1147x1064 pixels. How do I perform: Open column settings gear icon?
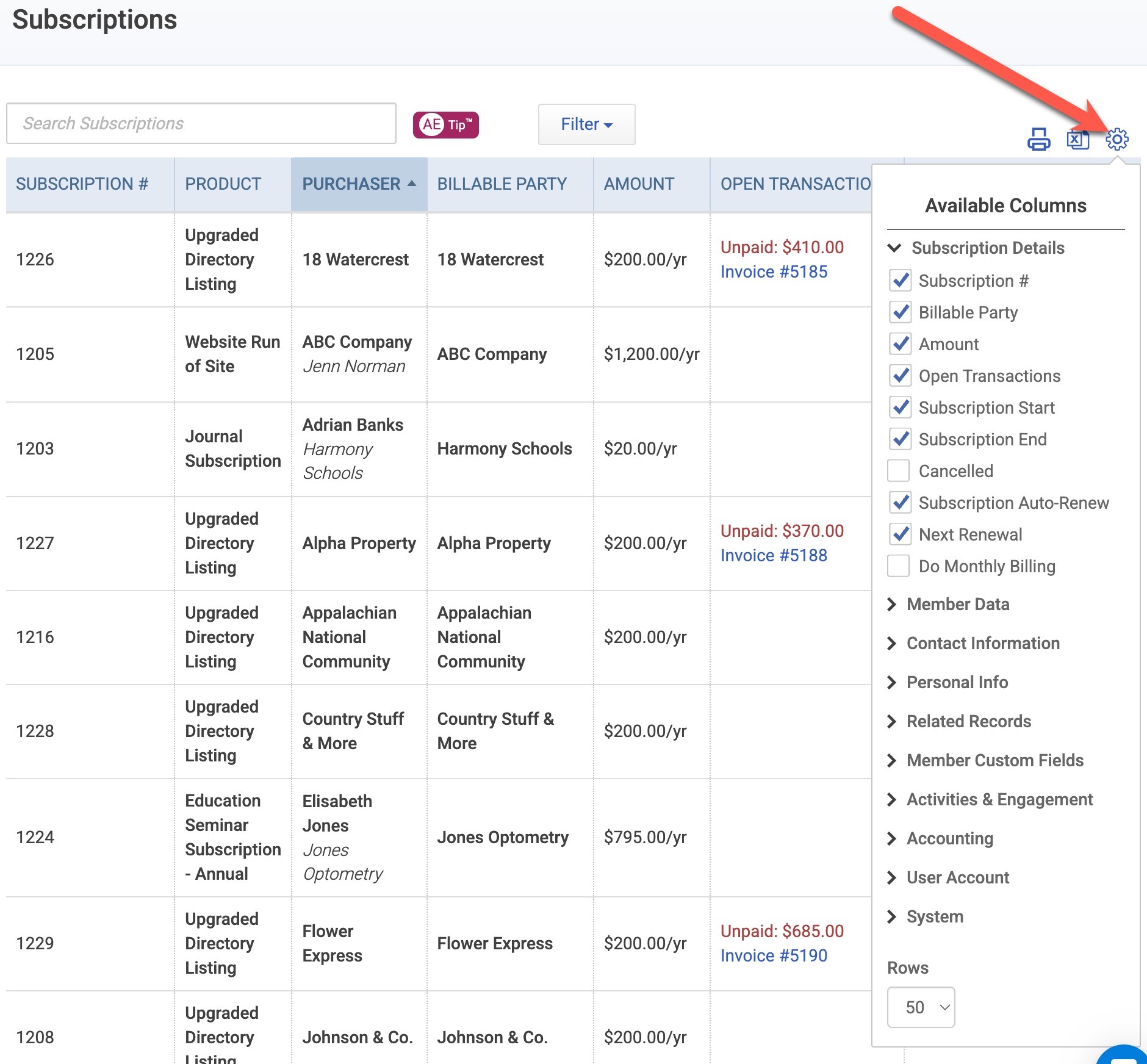tap(1117, 140)
